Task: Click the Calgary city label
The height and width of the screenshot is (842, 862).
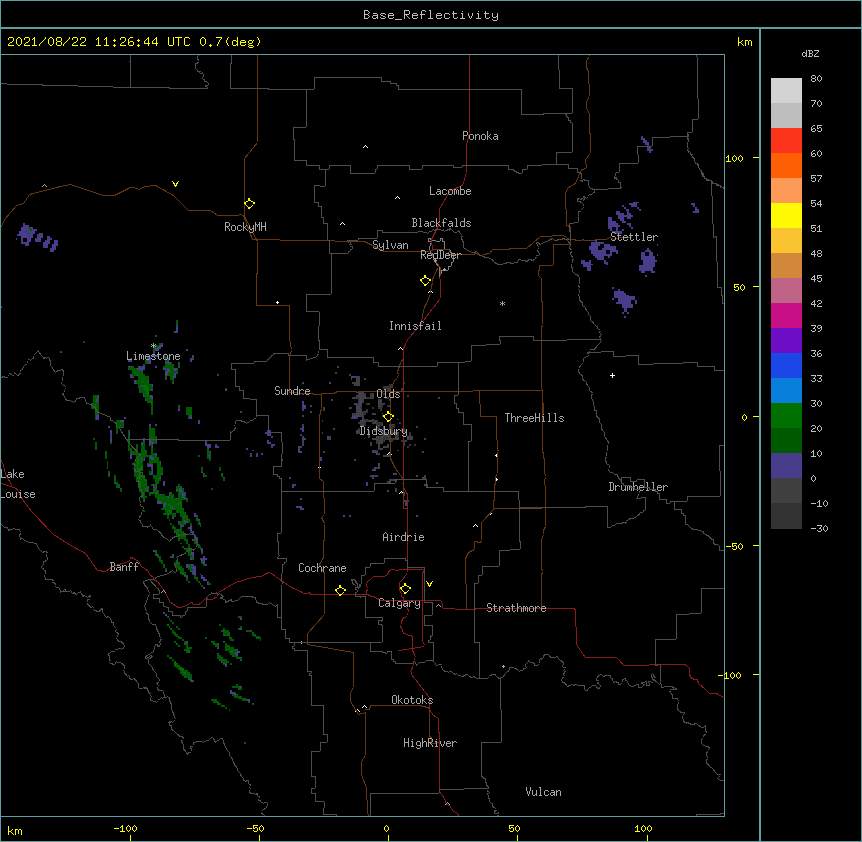Action: tap(399, 603)
